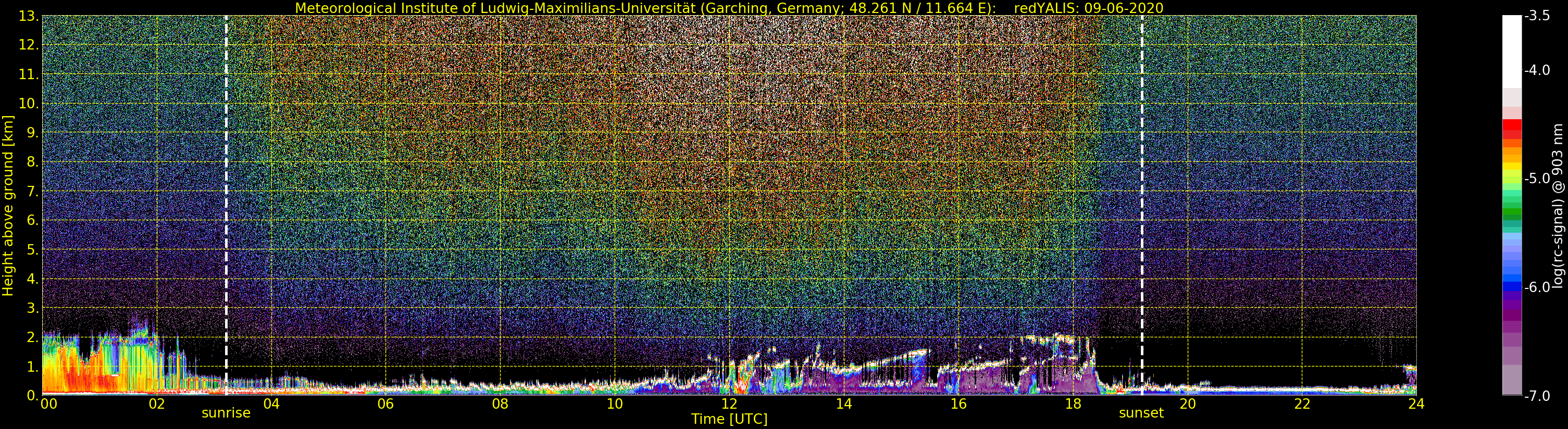This screenshot has width=1568, height=429.
Task: Click the time tick label '14'
Action: [844, 404]
